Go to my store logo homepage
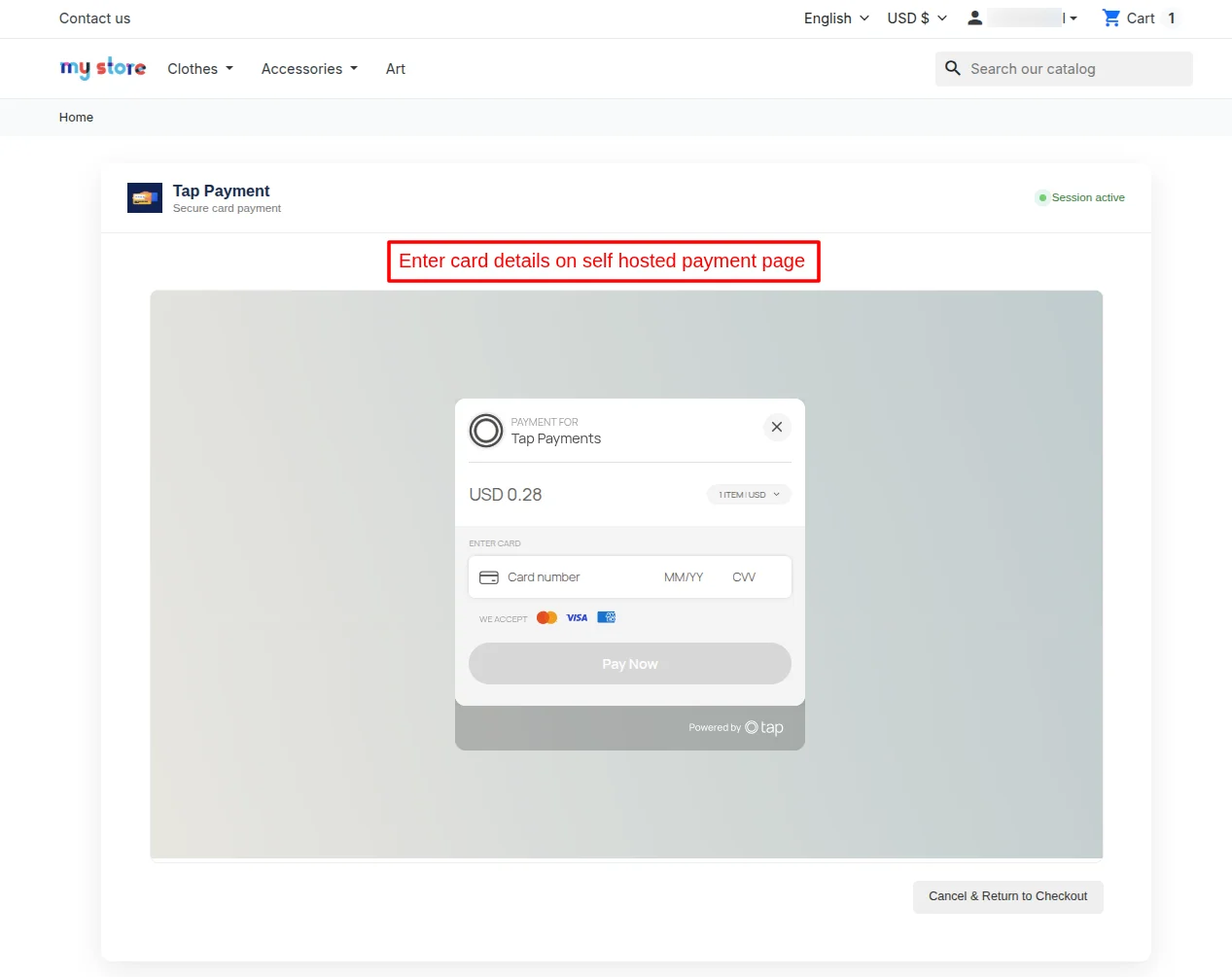The image size is (1232, 977). tap(103, 68)
